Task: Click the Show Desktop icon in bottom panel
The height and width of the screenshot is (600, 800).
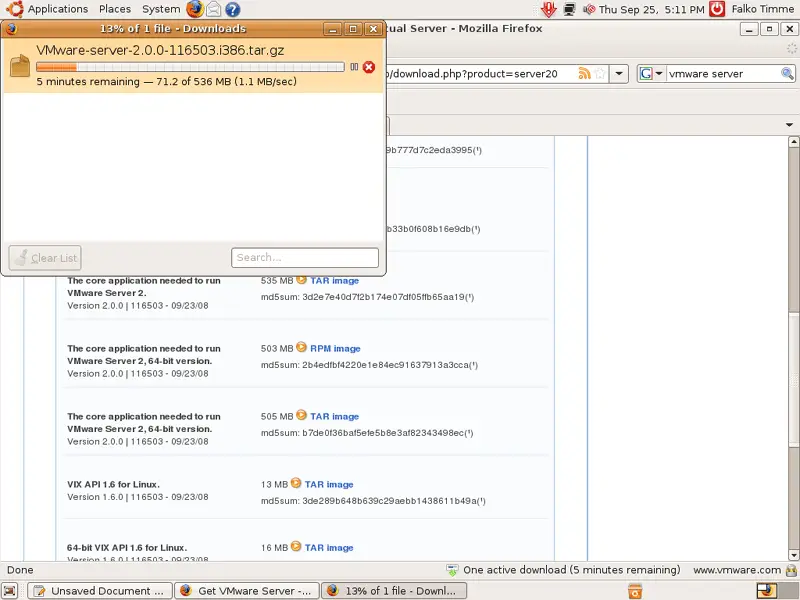Action: (x=10, y=591)
